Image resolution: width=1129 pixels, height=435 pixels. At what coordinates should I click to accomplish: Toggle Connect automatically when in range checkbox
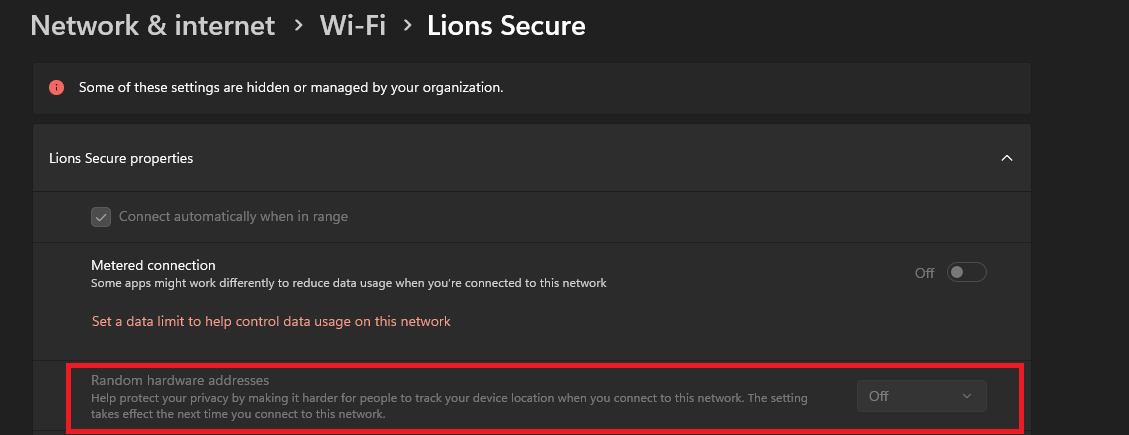tap(100, 216)
